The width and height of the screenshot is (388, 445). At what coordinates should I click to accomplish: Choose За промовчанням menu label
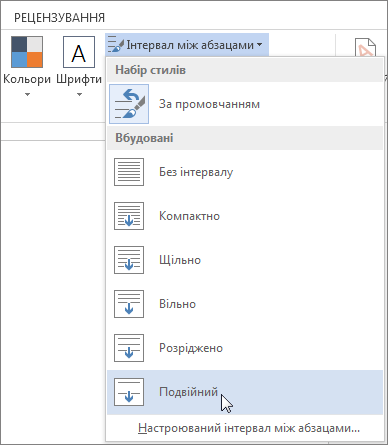coord(209,104)
